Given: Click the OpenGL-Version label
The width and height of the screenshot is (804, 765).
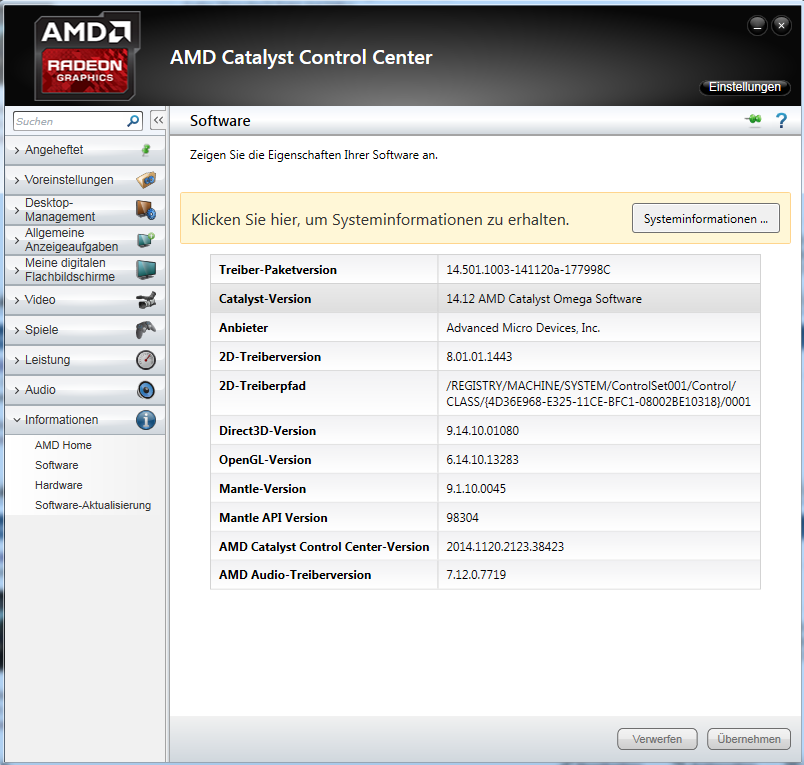Looking at the screenshot, I should click(265, 460).
